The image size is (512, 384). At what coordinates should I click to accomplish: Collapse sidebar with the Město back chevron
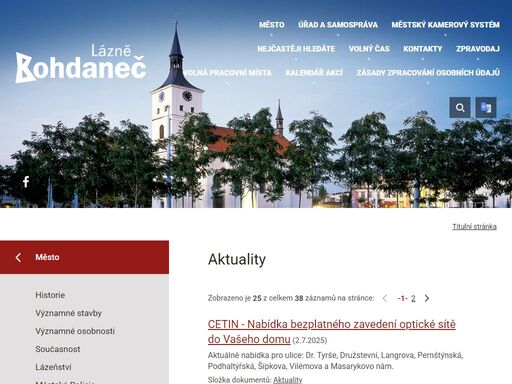[18, 257]
